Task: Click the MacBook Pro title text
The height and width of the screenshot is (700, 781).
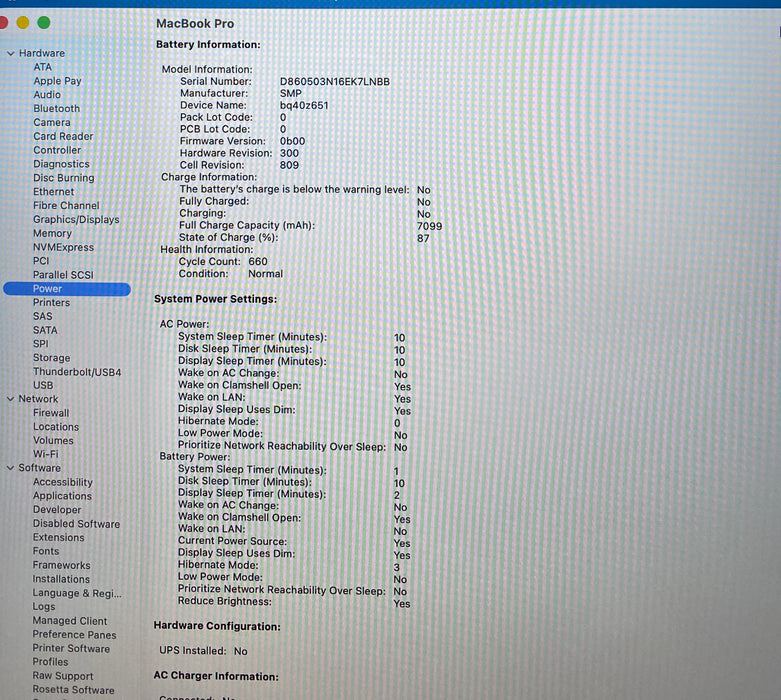Action: [x=195, y=23]
